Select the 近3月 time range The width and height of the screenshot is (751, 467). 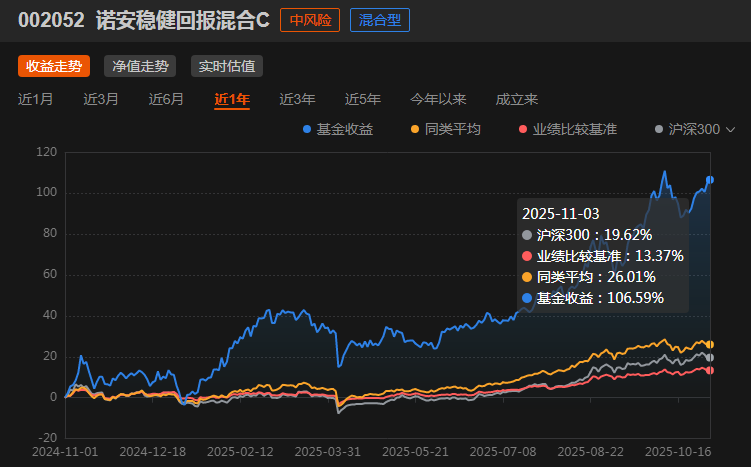(101, 99)
